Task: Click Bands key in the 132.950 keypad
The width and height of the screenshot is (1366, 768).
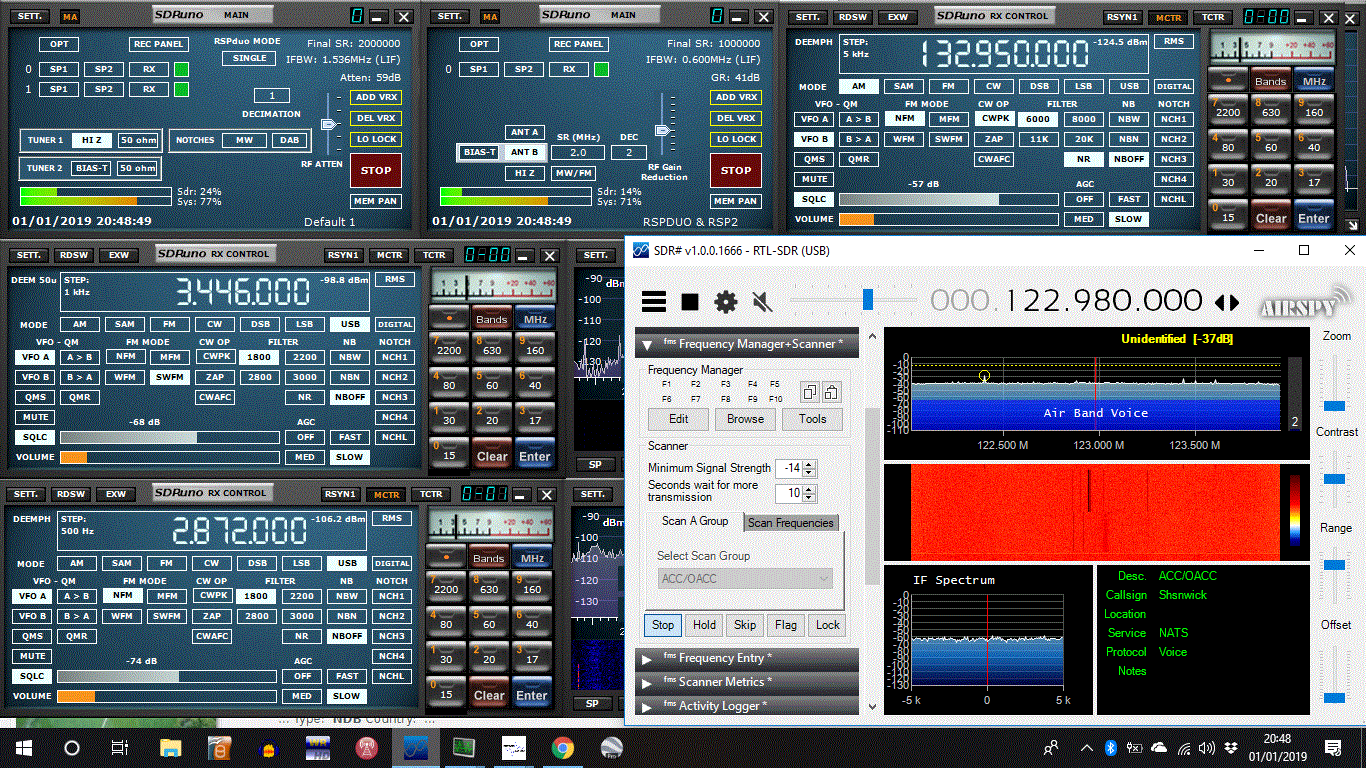Action: tap(1270, 81)
